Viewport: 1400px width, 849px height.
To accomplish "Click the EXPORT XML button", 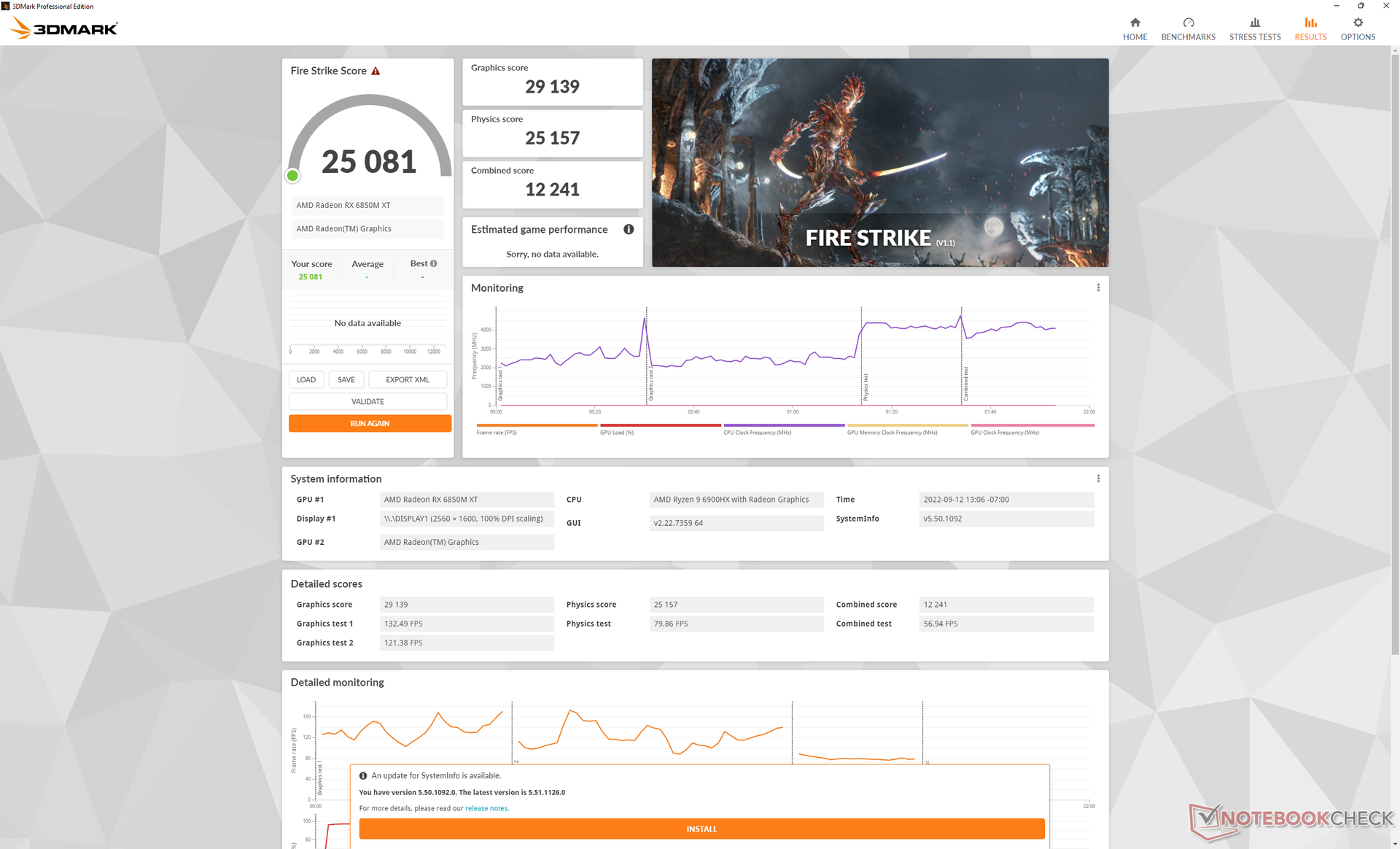I will tap(407, 379).
